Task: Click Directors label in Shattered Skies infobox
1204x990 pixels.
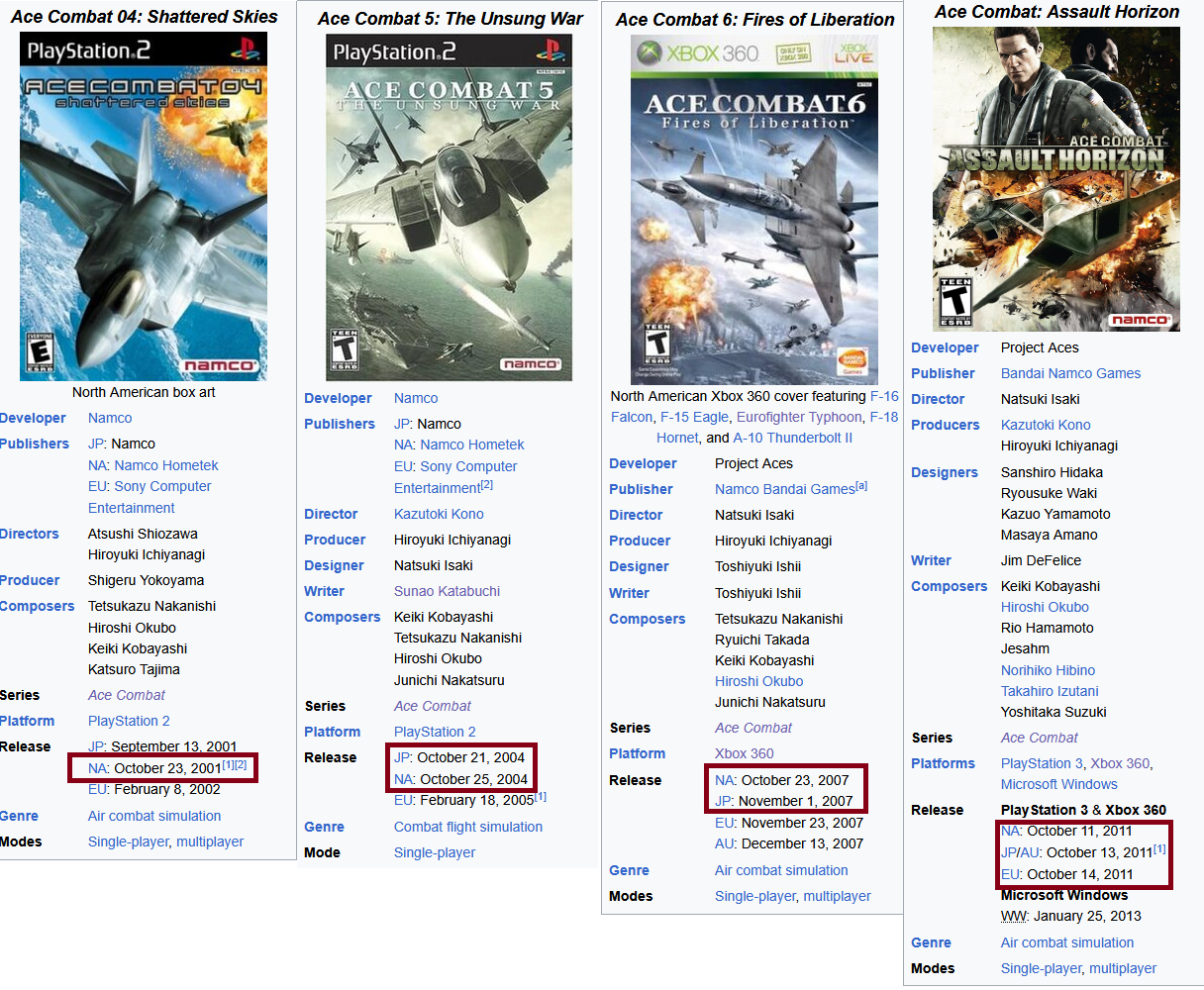Action: [30, 534]
